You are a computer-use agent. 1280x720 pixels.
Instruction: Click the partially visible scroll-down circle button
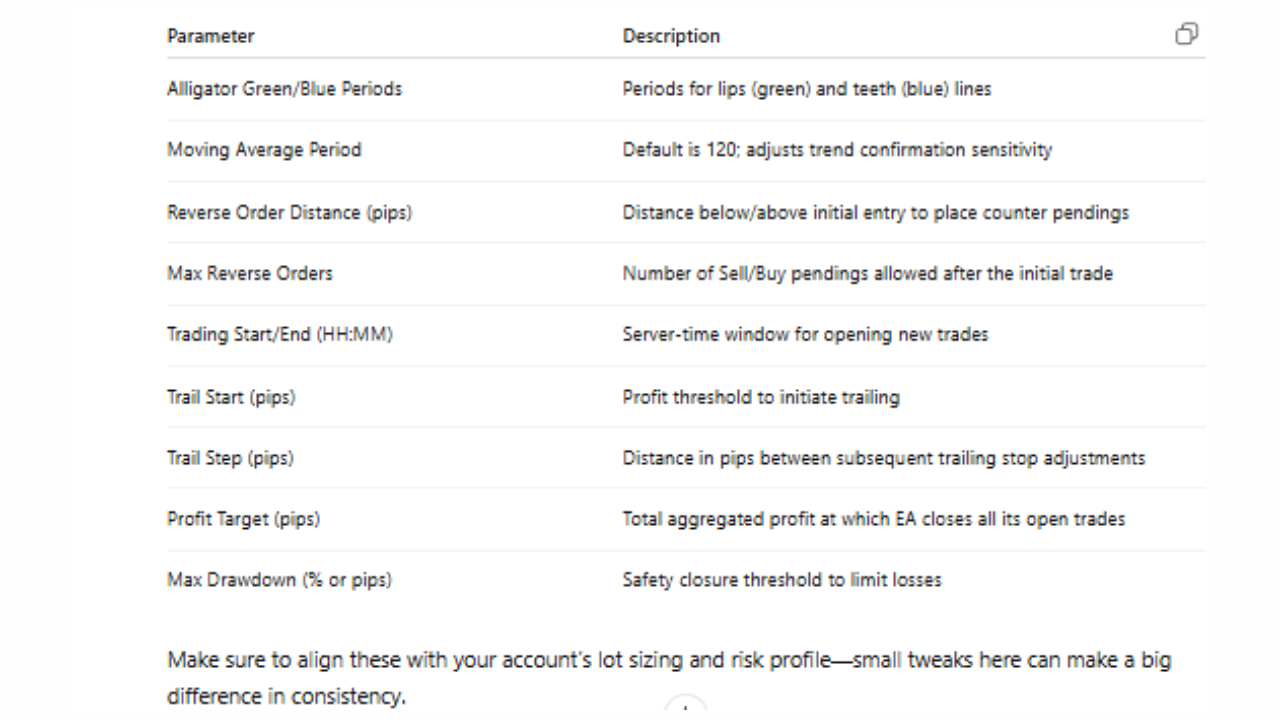point(685,709)
